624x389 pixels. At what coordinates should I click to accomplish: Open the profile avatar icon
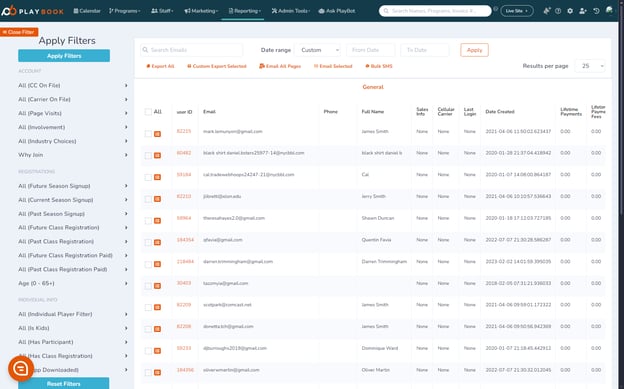click(609, 10)
